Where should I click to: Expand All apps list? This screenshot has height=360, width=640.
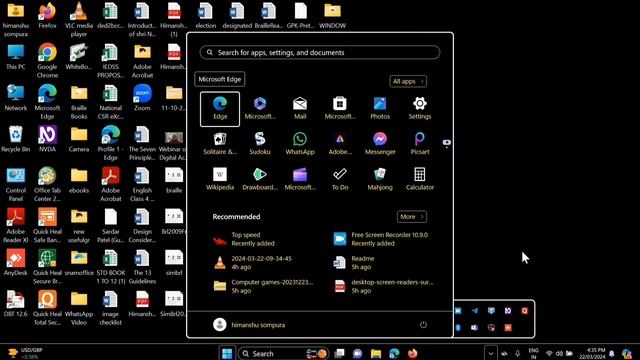408,81
